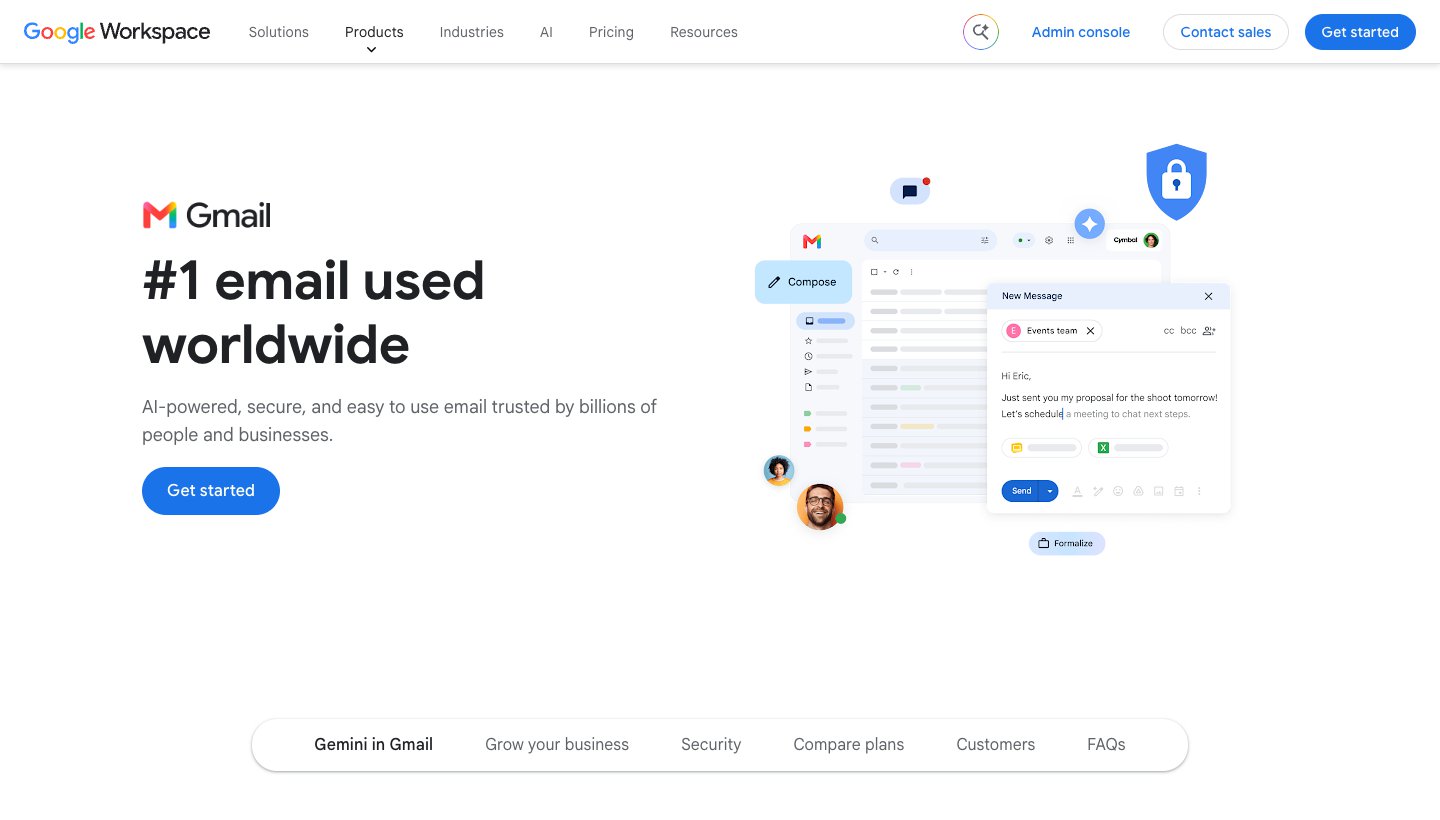The height and width of the screenshot is (820, 1440).
Task: Select the "#1 email used worldwide" heading
Action: (314, 312)
